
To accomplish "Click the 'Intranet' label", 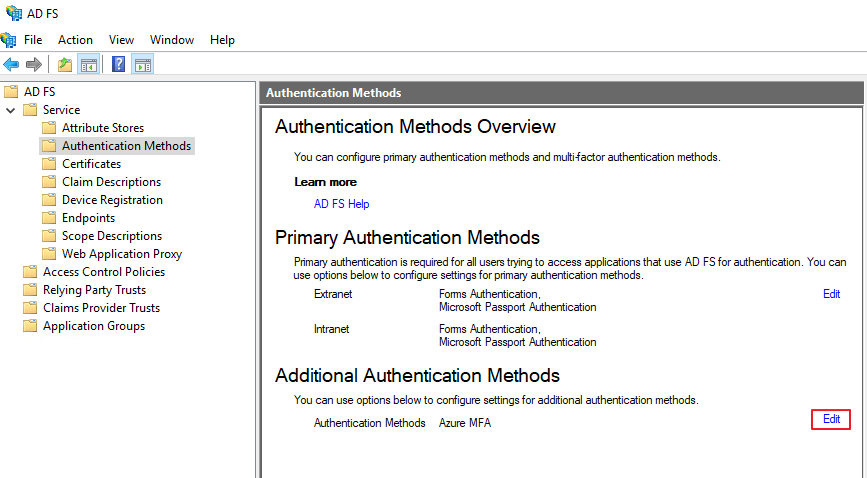I will [331, 329].
